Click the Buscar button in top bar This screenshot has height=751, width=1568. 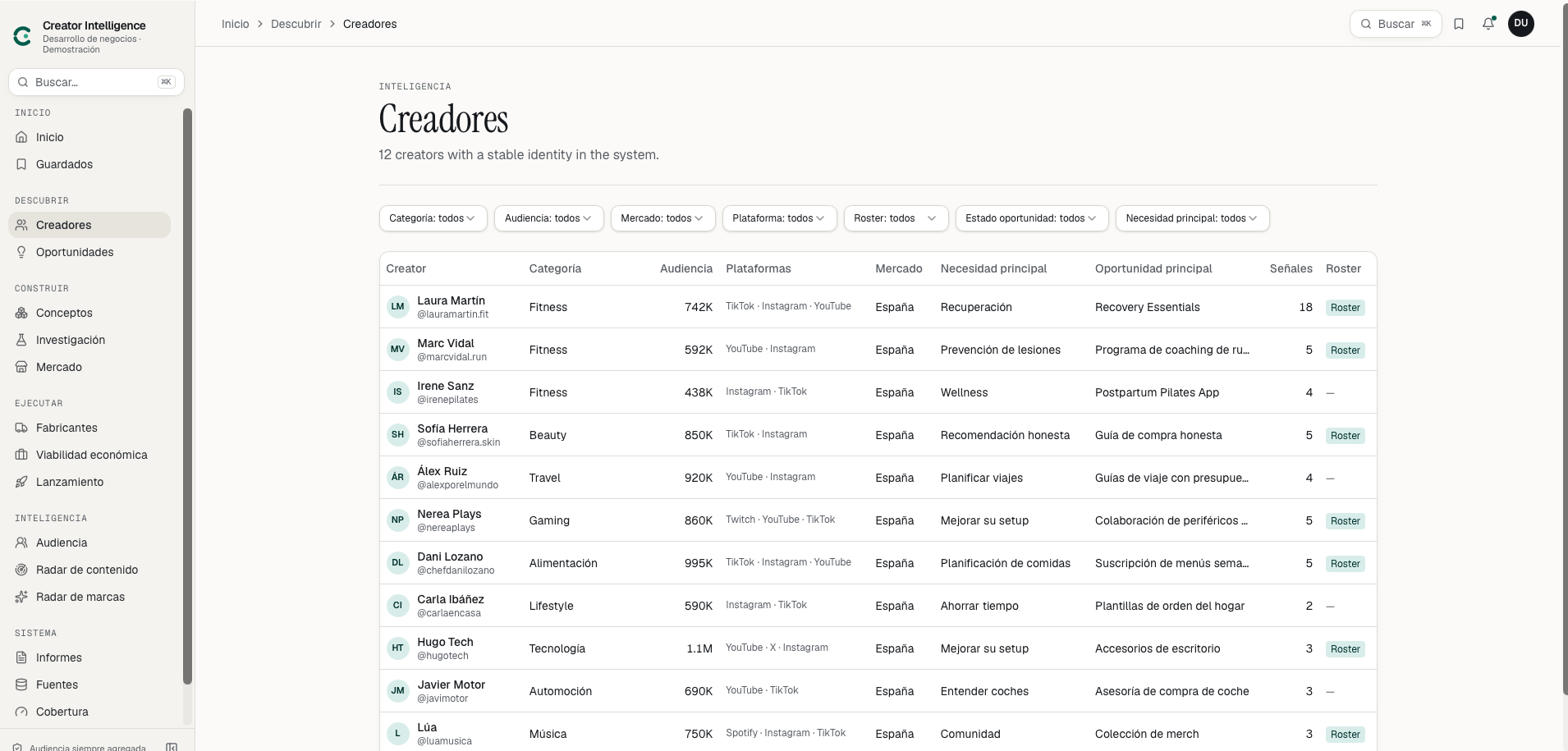coord(1396,24)
